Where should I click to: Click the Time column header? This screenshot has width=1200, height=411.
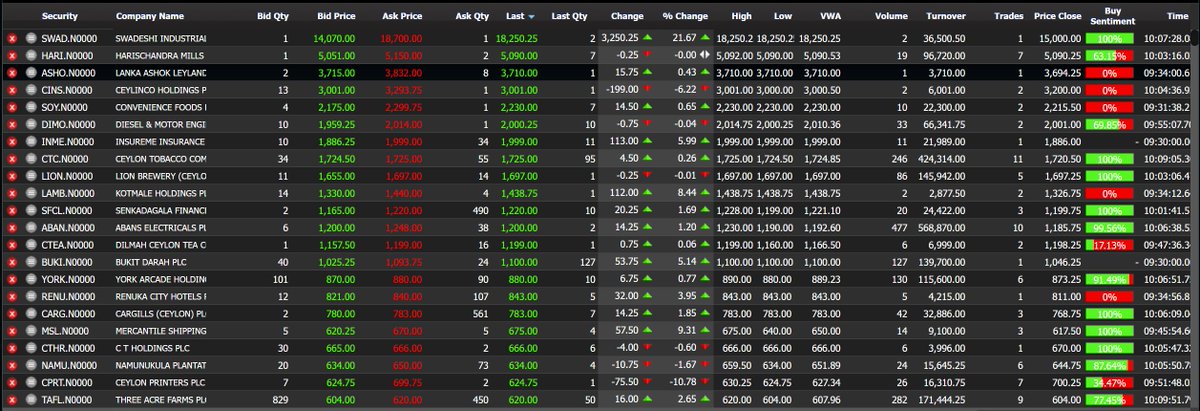pos(1177,17)
